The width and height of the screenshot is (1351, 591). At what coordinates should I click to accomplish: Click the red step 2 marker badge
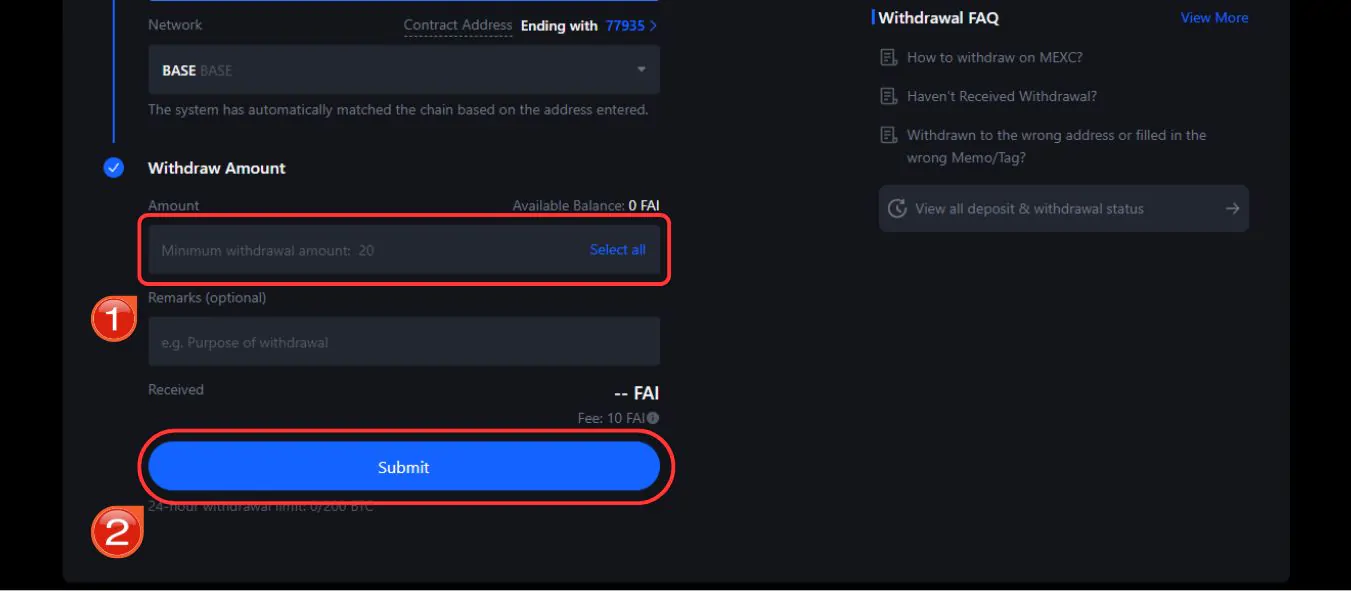click(x=116, y=532)
